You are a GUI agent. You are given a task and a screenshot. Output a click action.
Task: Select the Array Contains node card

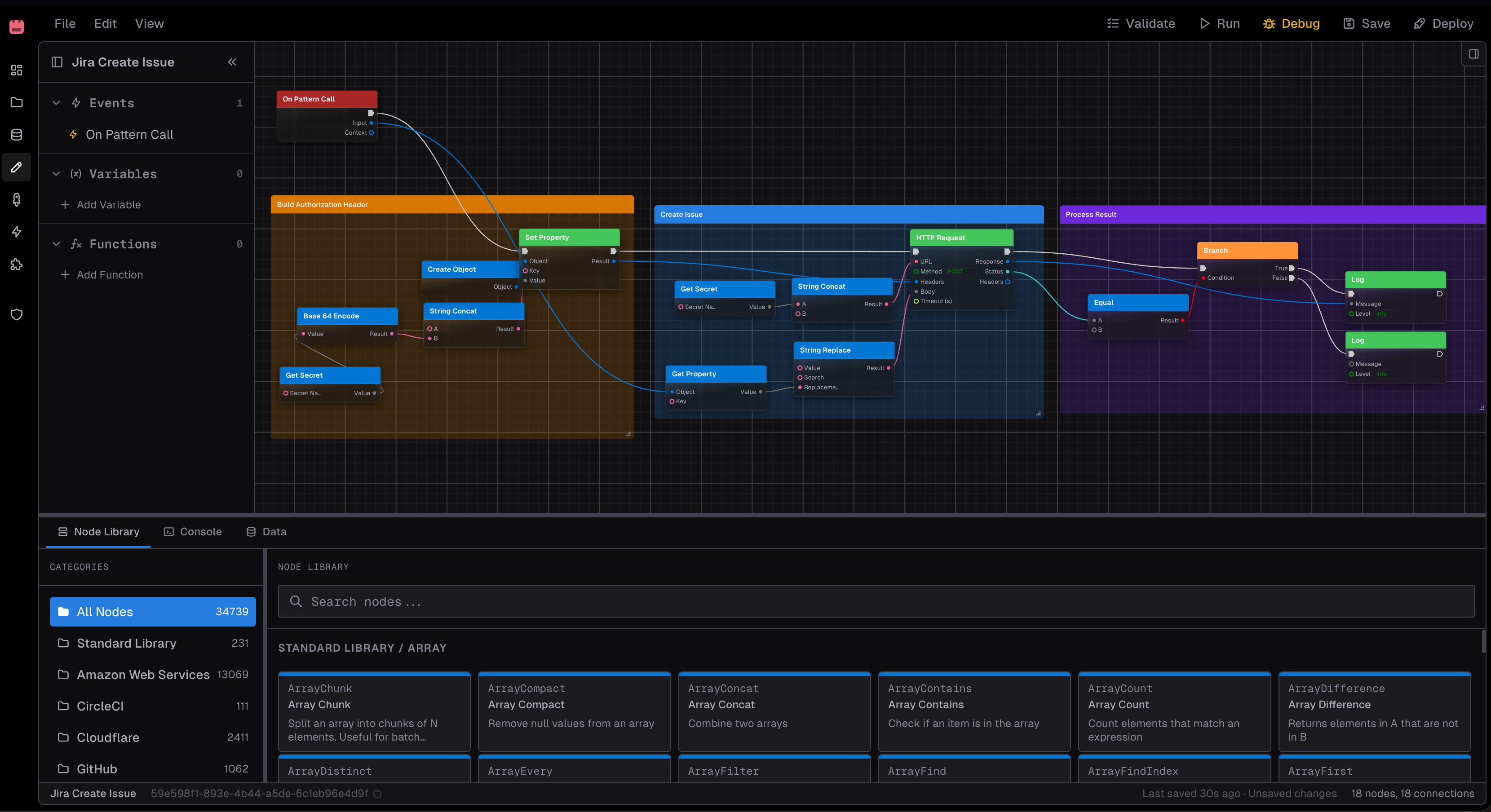[975, 711]
